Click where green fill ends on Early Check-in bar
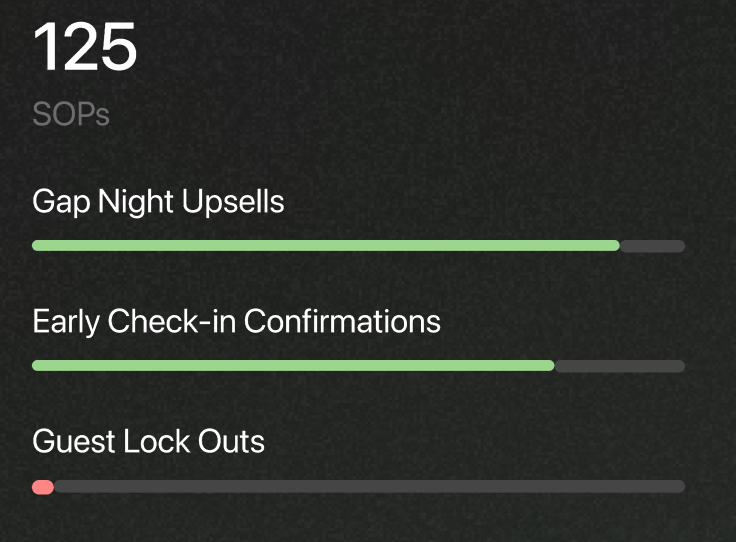Image resolution: width=736 pixels, height=542 pixels. 552,366
